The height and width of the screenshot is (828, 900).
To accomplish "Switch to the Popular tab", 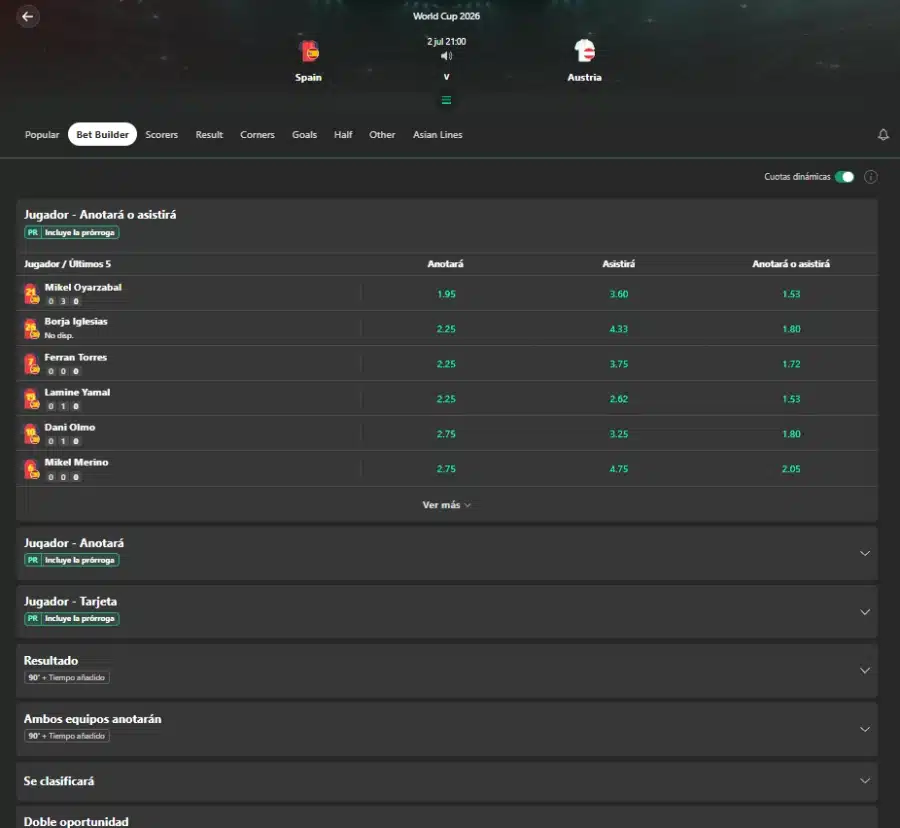I will (x=42, y=134).
